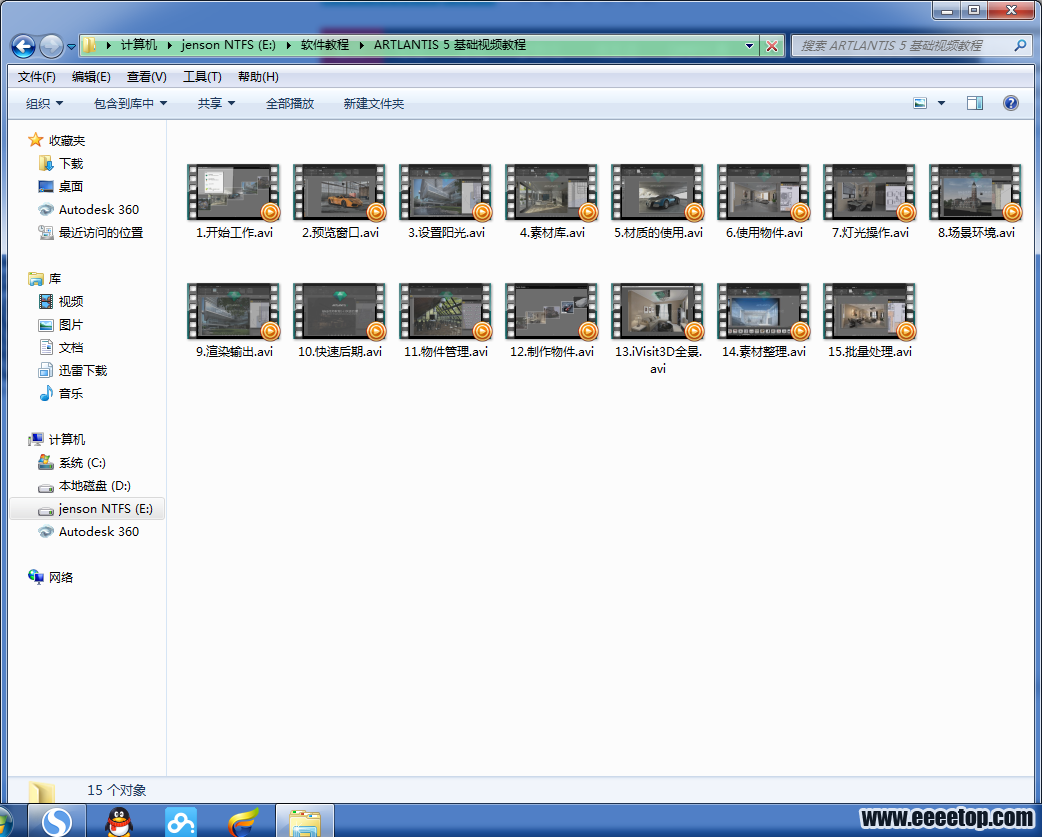Select the 8.场景环境.avi video file icon
Screen dimensions: 1042x837
pos(976,192)
